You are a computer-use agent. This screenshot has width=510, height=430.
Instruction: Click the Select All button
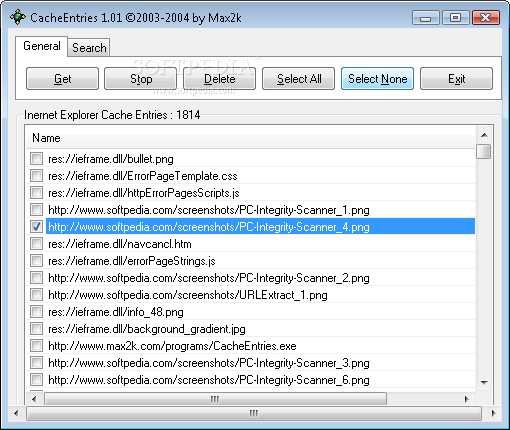click(298, 79)
